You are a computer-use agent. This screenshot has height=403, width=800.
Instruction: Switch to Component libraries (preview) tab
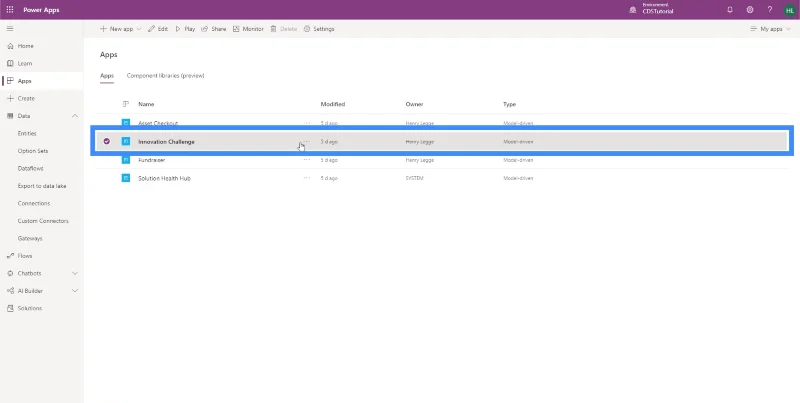click(165, 75)
